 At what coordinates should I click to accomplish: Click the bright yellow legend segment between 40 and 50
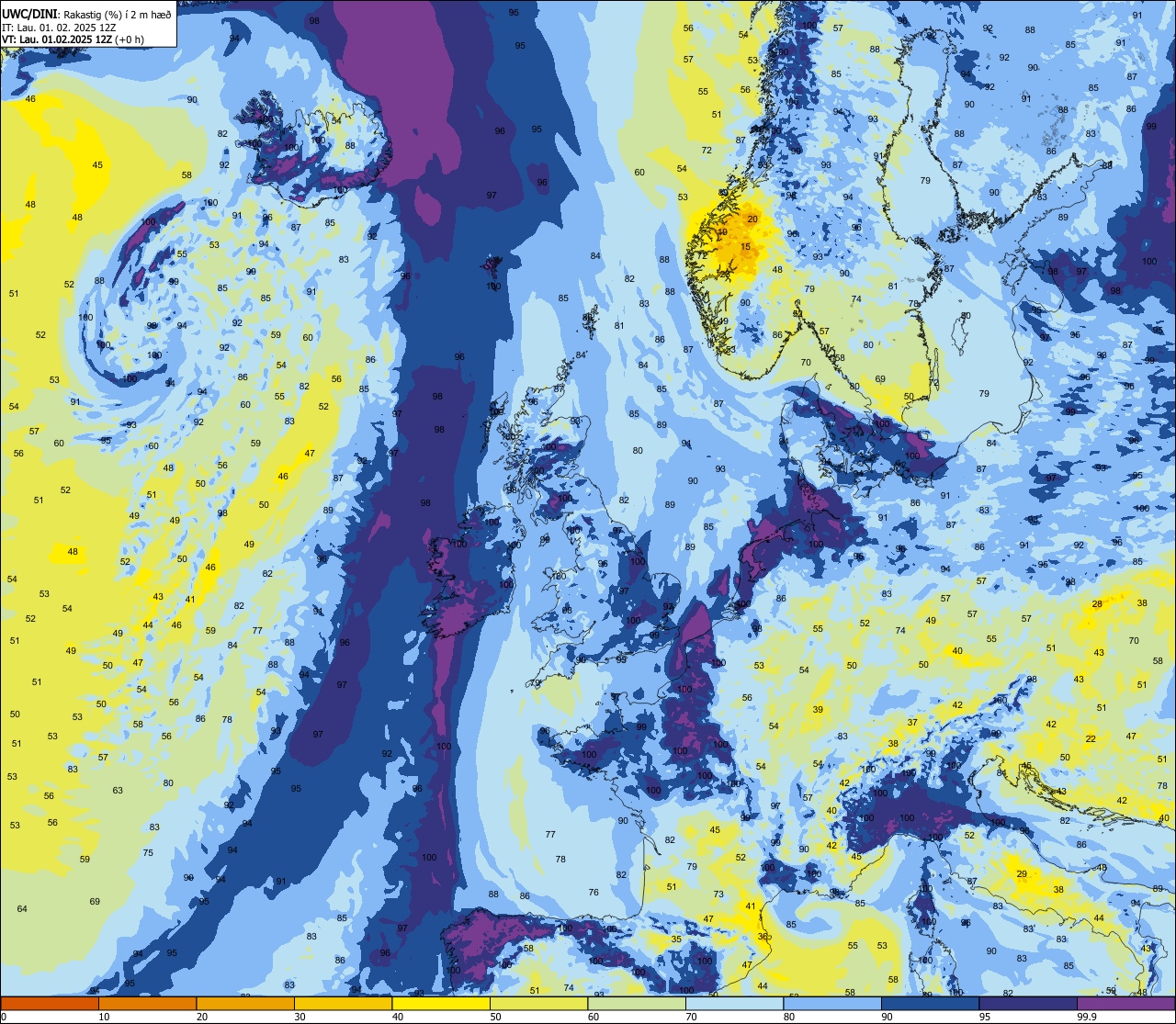point(441,1003)
